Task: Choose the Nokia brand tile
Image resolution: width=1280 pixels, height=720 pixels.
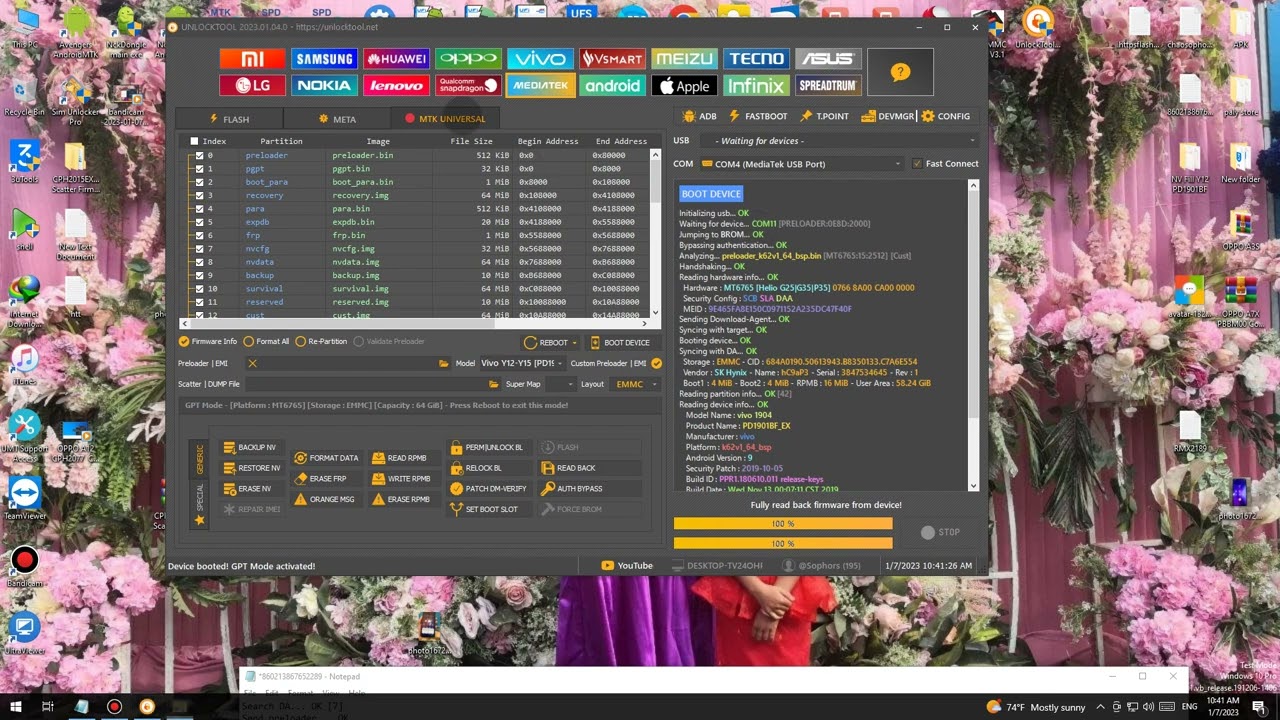Action: [x=324, y=86]
